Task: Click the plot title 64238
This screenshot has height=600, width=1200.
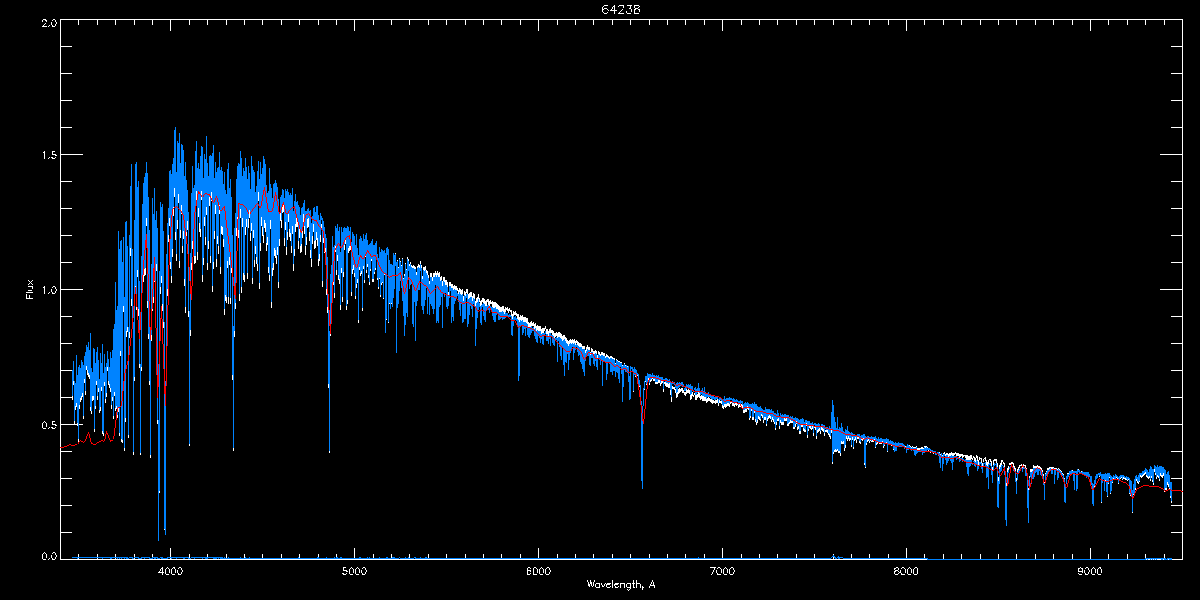Action: (600, 10)
